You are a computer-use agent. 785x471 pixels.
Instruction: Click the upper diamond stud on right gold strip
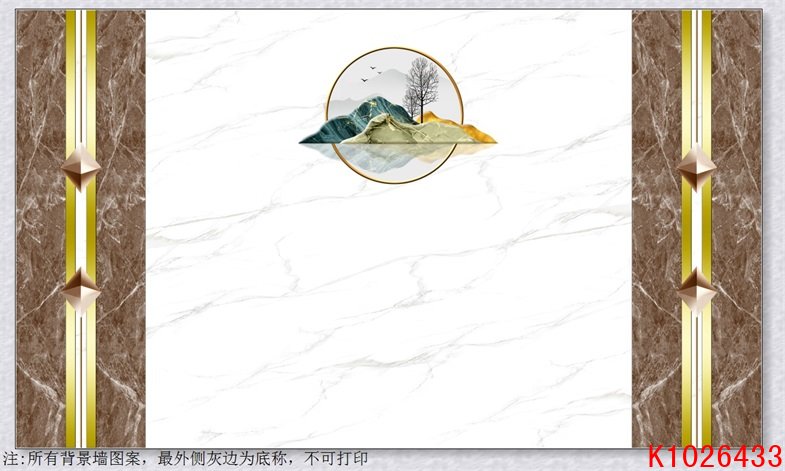click(x=696, y=168)
